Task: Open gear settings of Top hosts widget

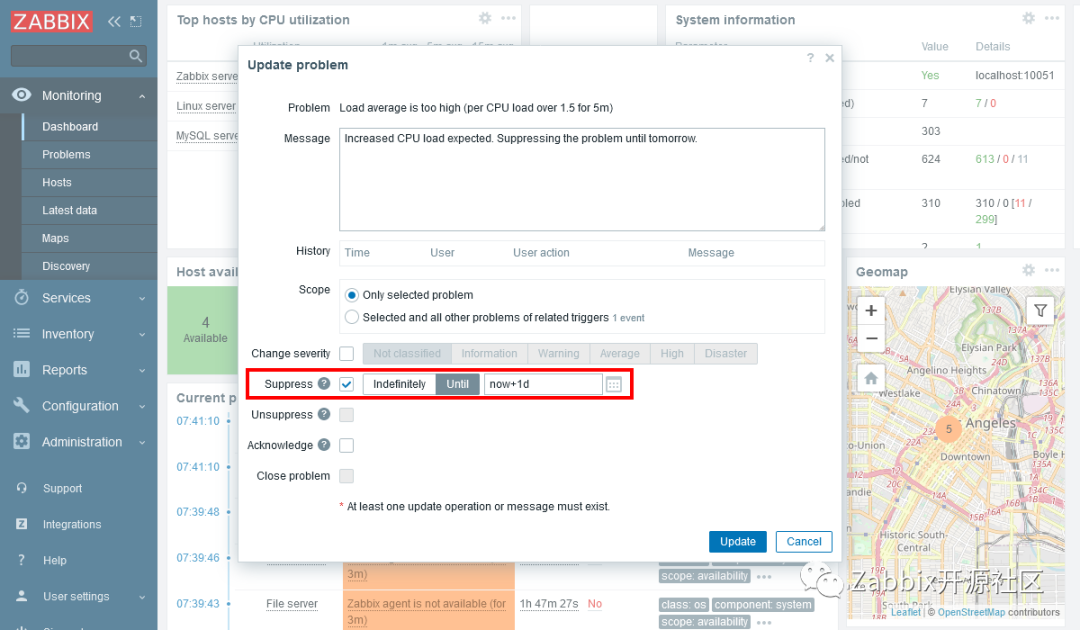Action: point(486,19)
